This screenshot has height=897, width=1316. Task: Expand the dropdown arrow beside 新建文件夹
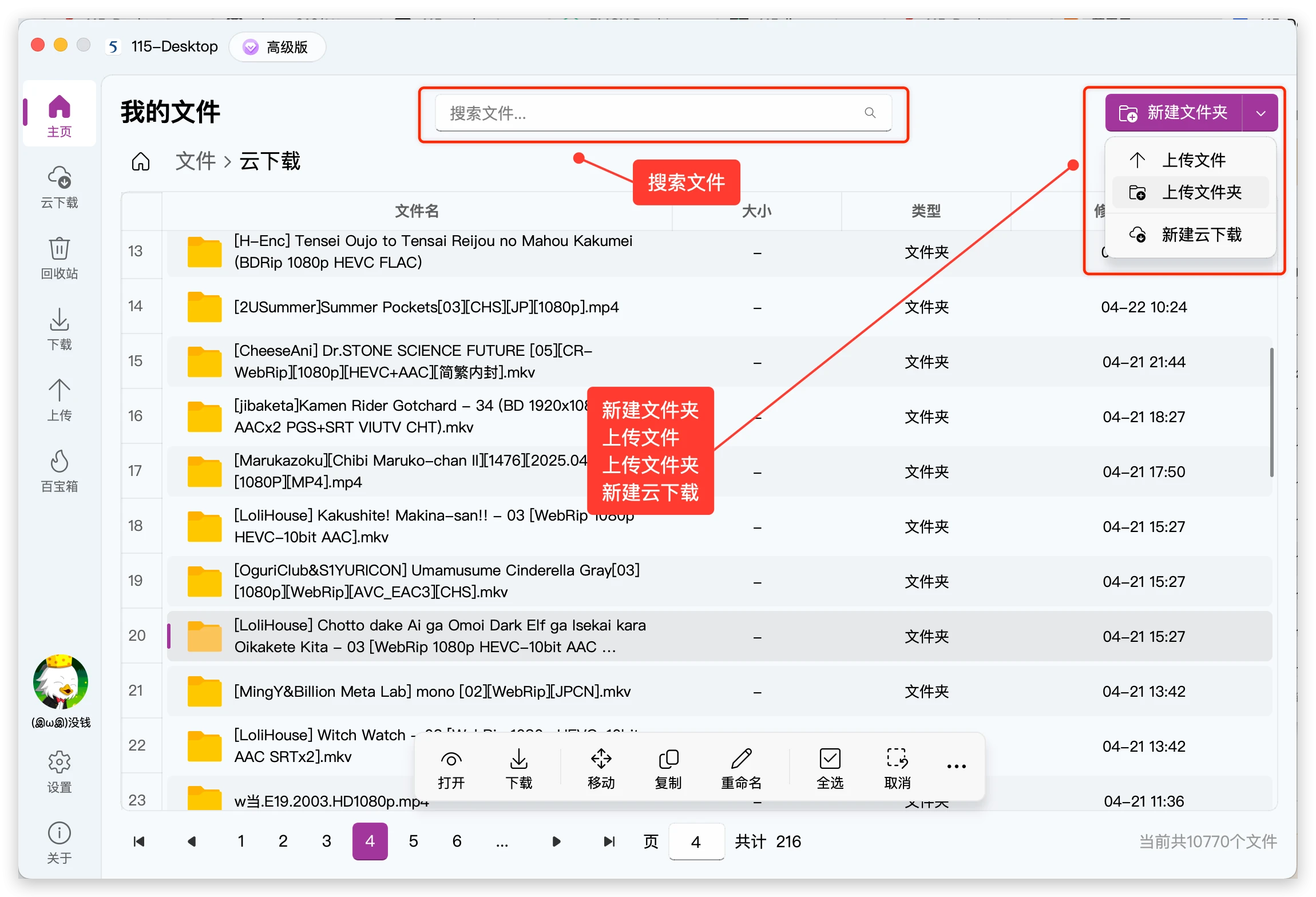[x=1260, y=113]
